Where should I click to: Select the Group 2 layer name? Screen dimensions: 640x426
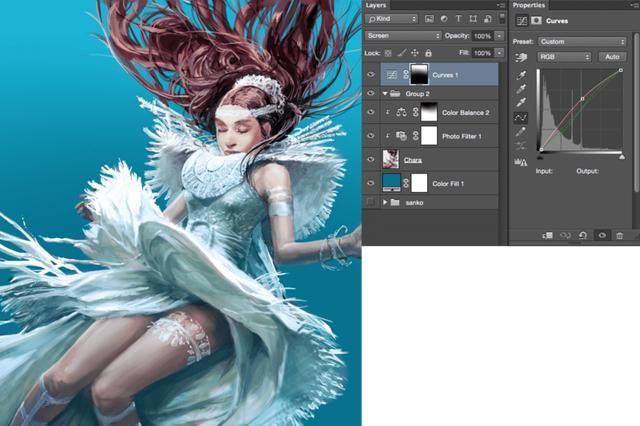click(418, 94)
